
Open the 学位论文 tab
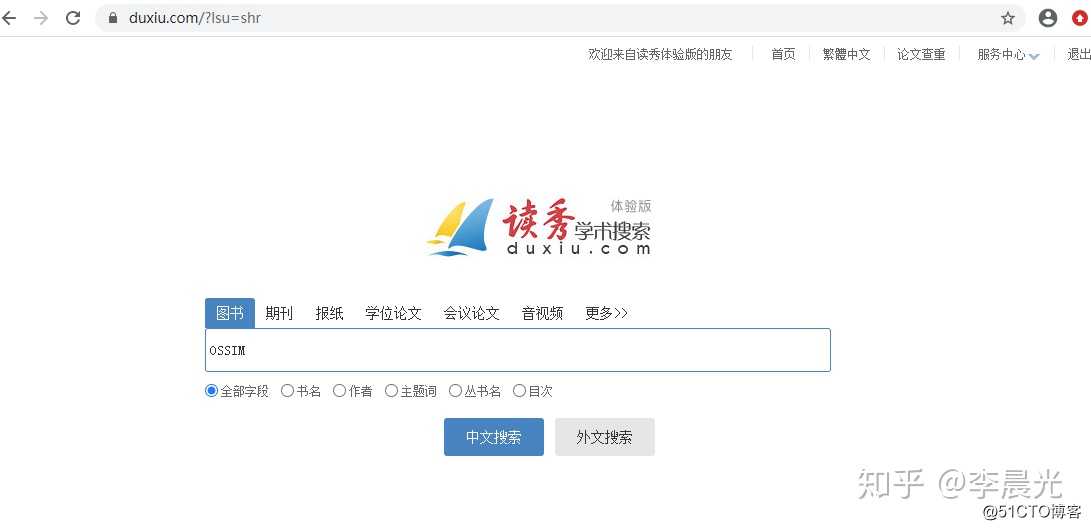[393, 313]
